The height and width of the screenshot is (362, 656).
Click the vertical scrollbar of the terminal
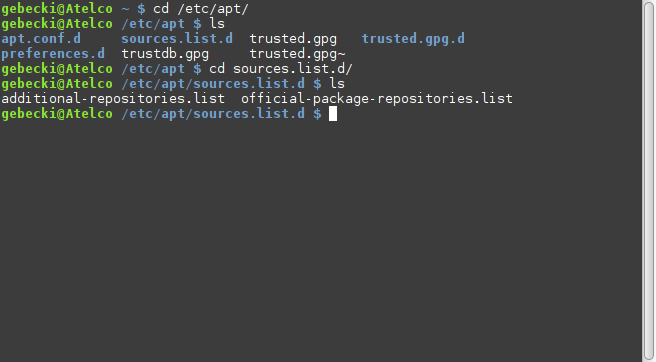649,181
